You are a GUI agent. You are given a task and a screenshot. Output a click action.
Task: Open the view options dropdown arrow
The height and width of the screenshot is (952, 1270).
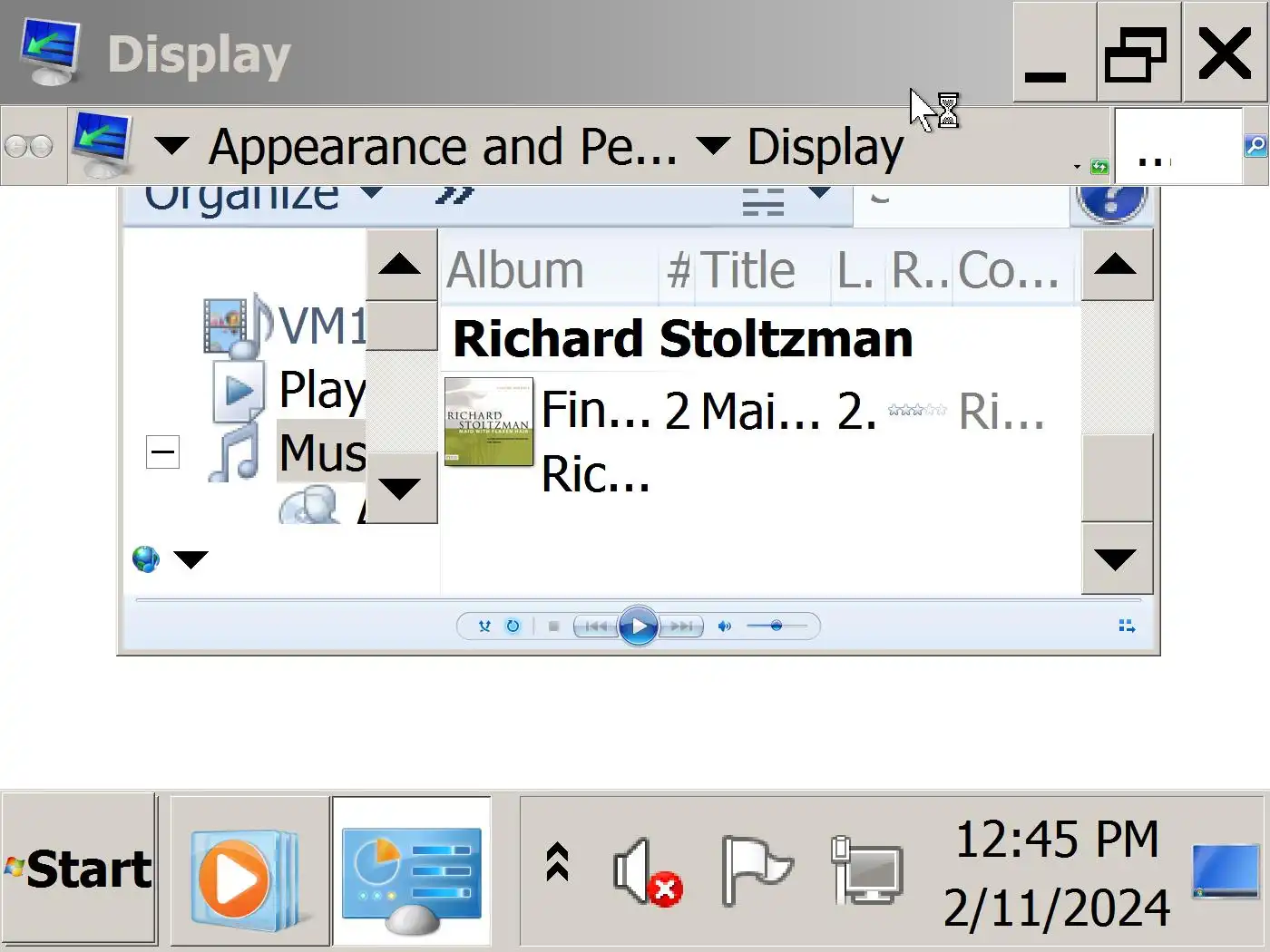coord(819,192)
